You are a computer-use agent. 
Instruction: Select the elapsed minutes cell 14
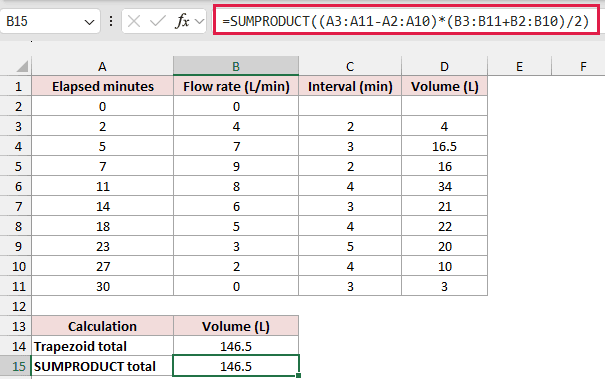click(x=102, y=206)
